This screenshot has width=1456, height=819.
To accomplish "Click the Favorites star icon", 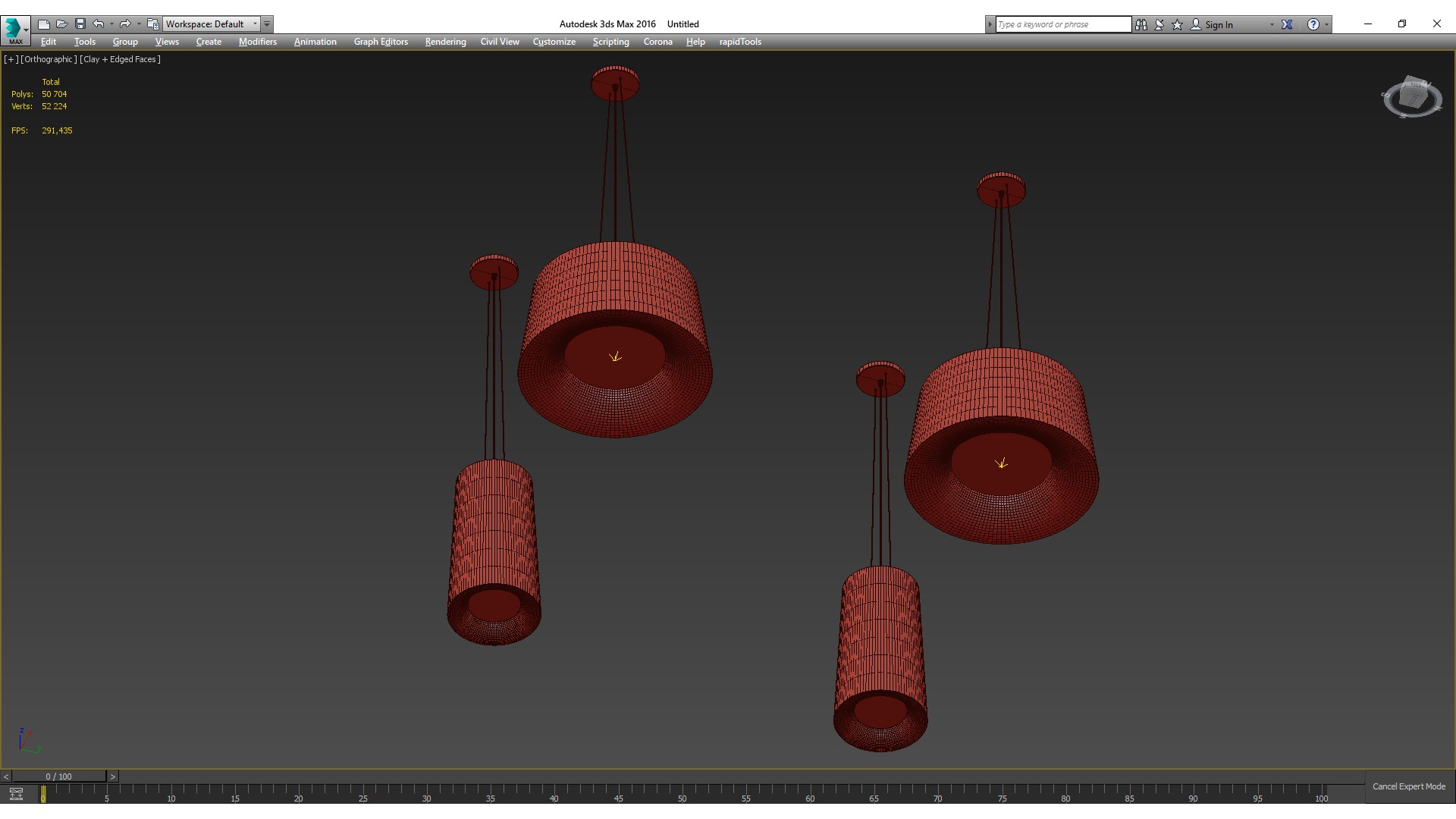I will (x=1178, y=24).
